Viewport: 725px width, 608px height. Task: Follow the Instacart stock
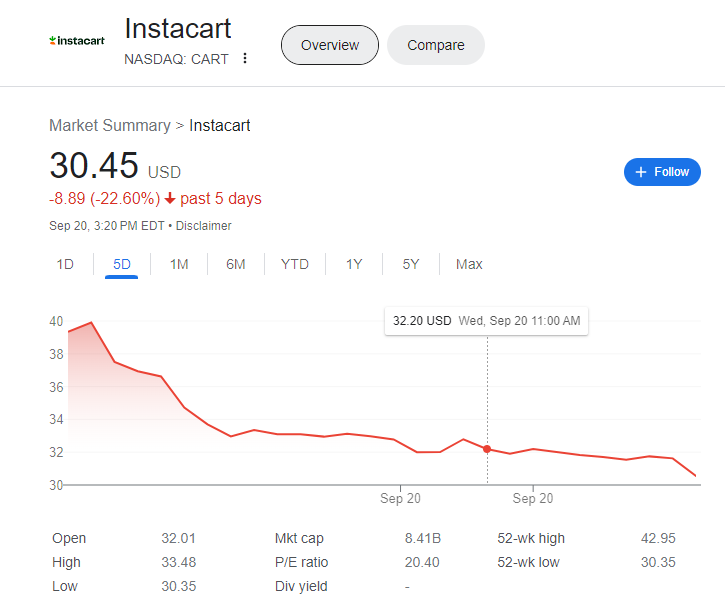coord(662,172)
